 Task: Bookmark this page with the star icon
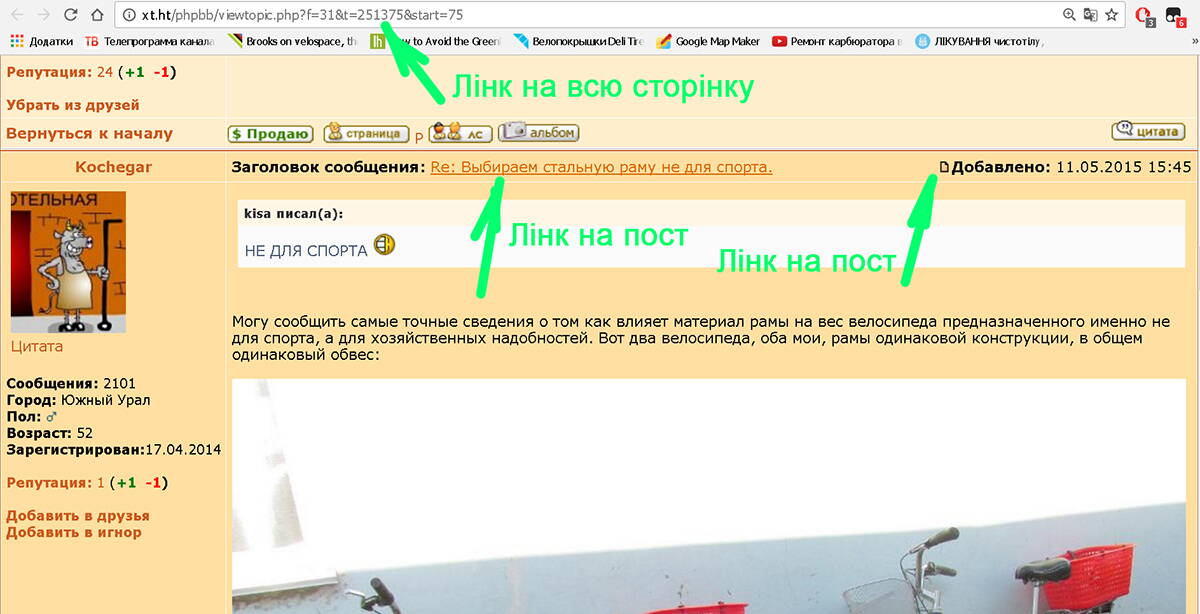[x=1111, y=15]
